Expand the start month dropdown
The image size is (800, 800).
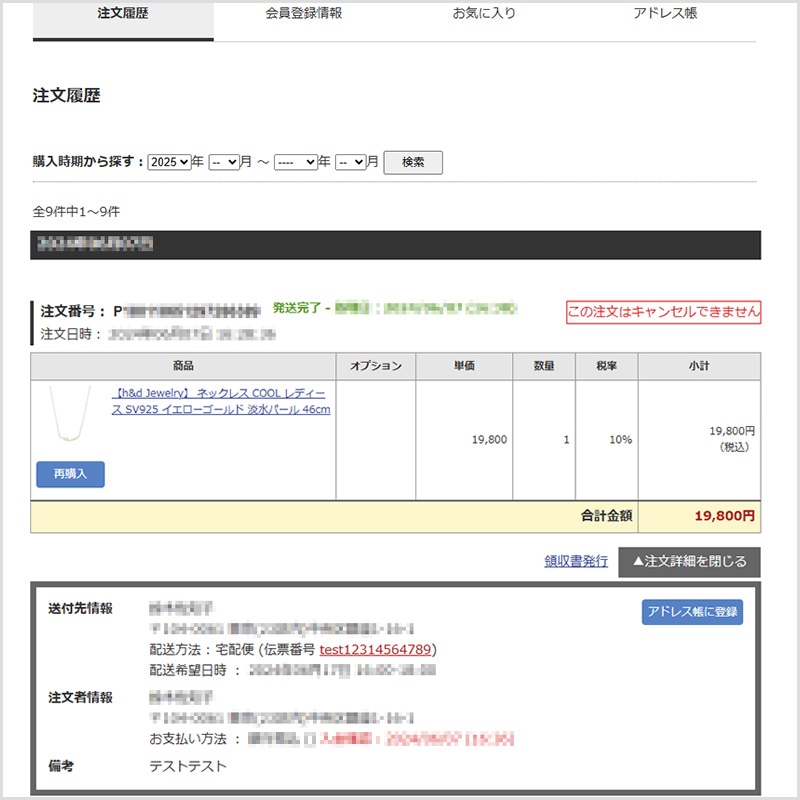point(224,162)
